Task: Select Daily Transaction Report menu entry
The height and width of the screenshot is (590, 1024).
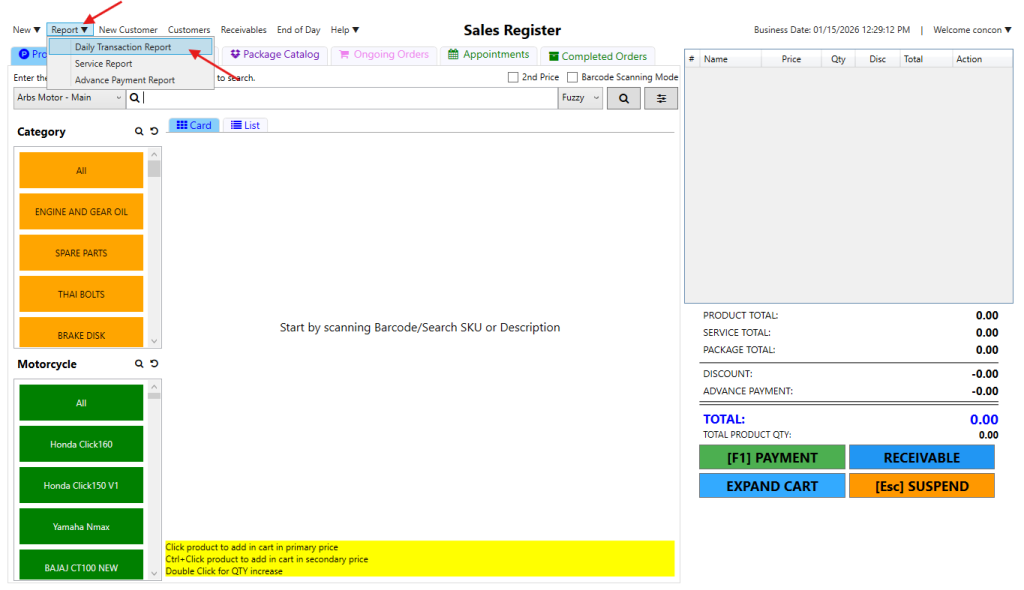Action: 123,47
